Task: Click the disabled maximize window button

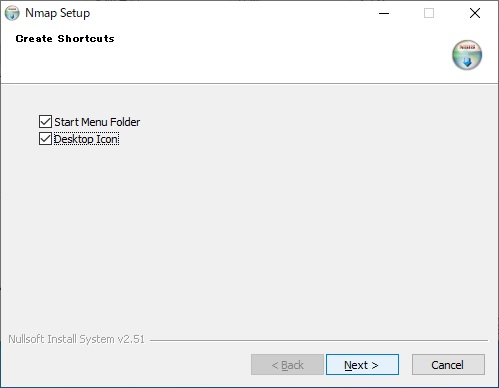Action: (429, 13)
